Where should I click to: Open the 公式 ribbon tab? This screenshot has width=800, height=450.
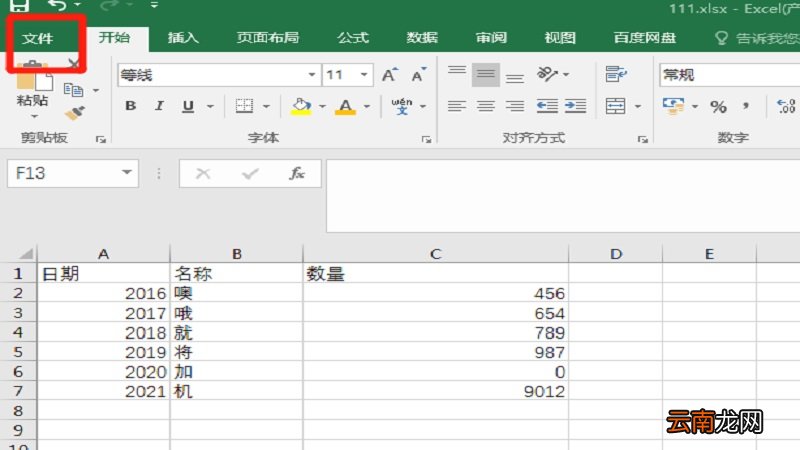(353, 38)
